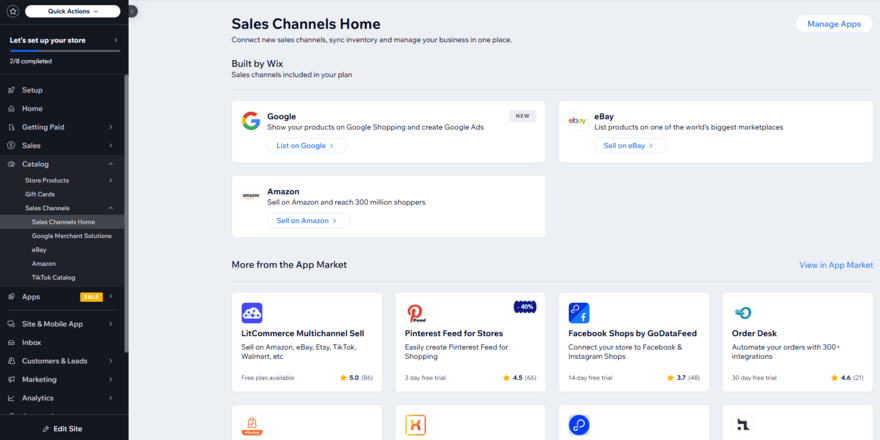Click the Inbox icon
The width and height of the screenshot is (880, 440).
[12, 342]
